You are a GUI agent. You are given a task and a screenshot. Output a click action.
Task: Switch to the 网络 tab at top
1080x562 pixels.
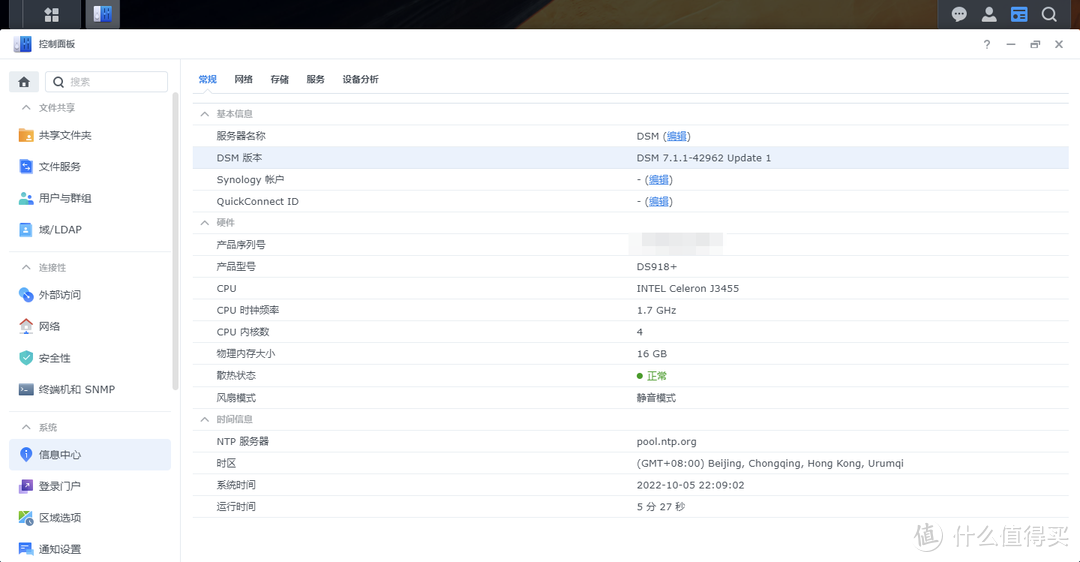pos(243,79)
